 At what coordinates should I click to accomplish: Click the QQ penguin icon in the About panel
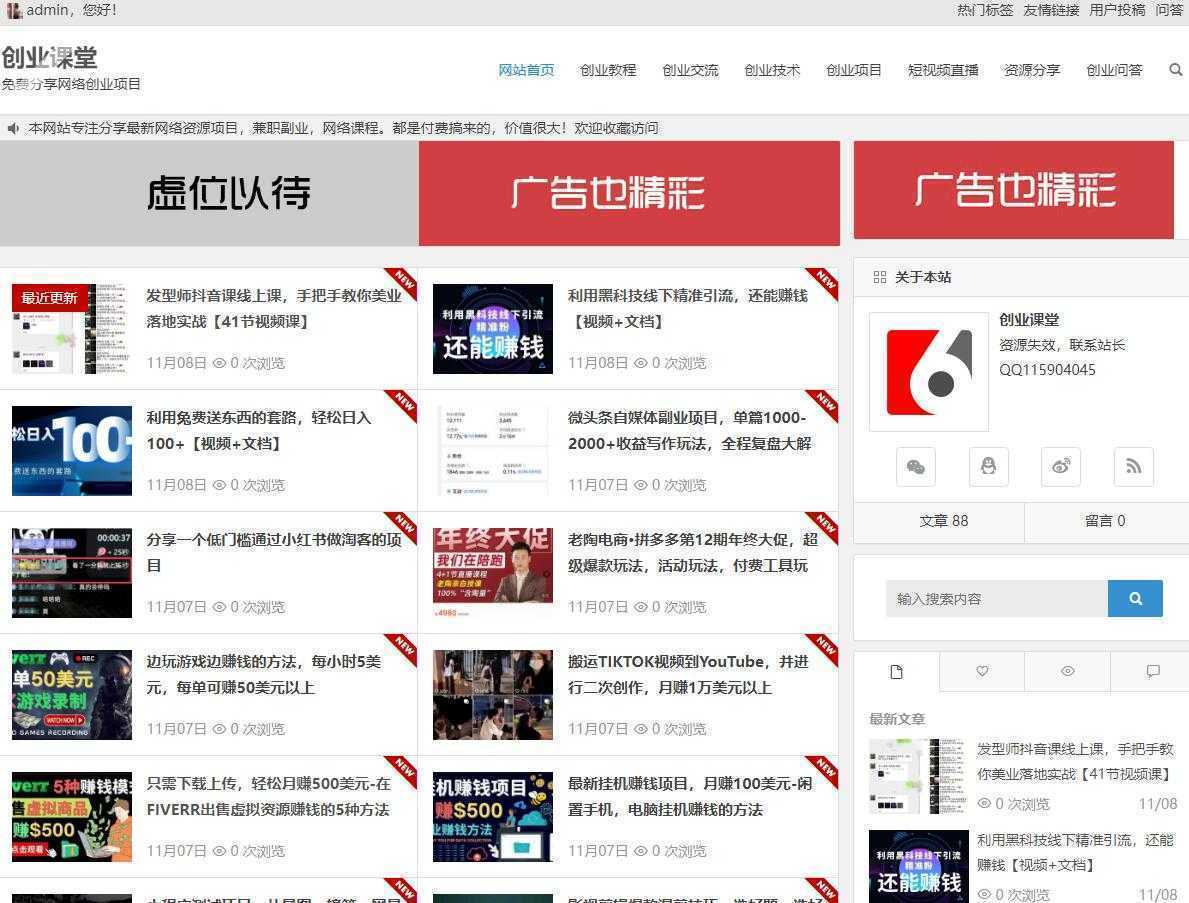click(x=988, y=466)
